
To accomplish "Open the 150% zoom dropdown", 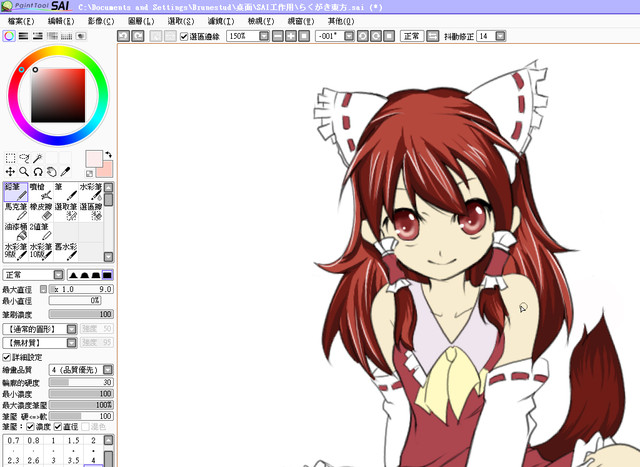I will (264, 36).
